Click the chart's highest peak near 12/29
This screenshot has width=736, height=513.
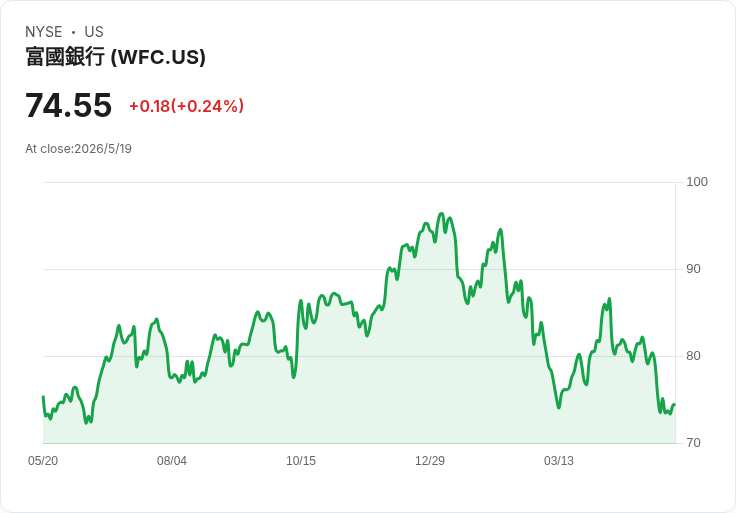pos(441,214)
